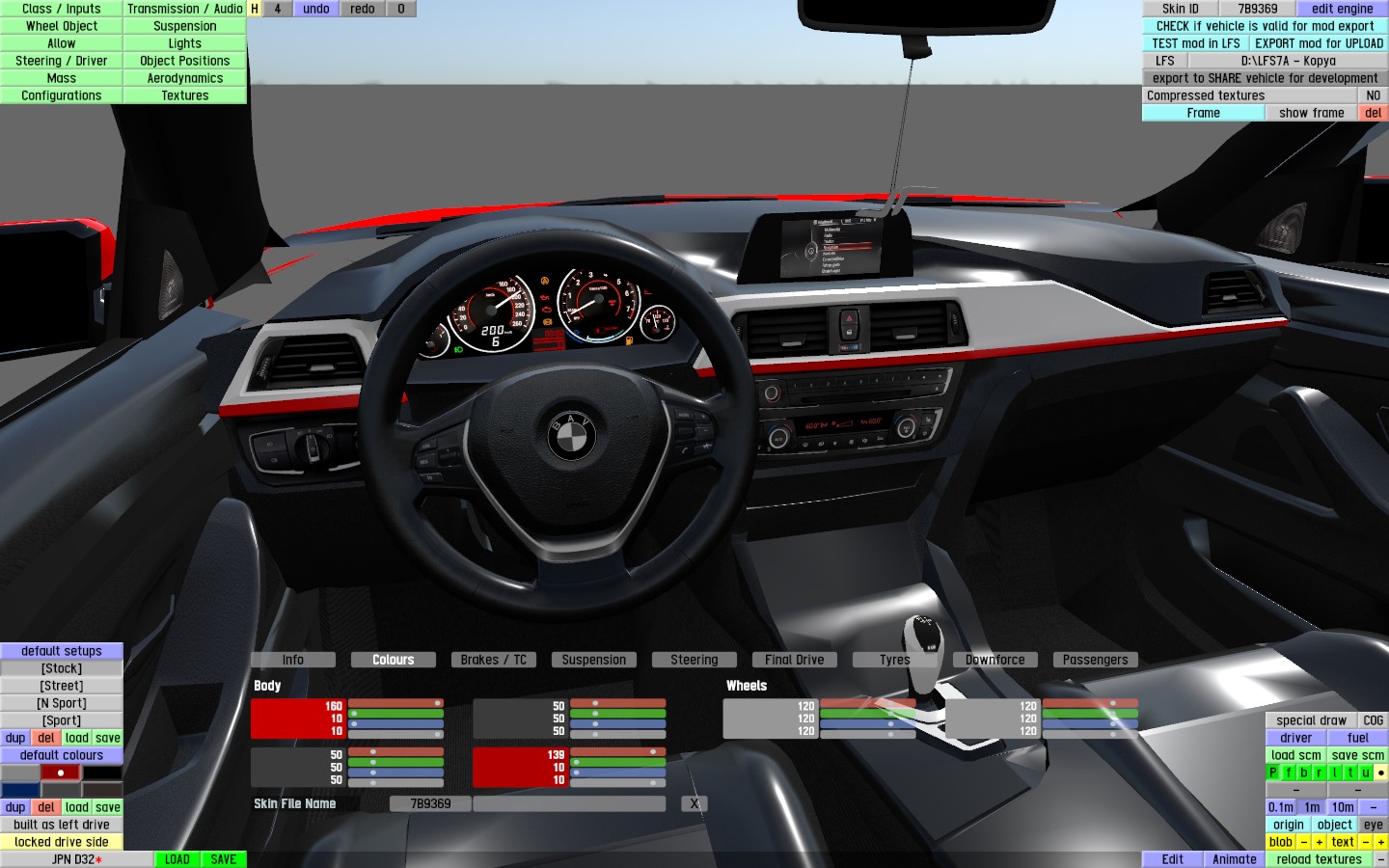This screenshot has height=868, width=1389.
Task: Open the Object Positions section
Action: pyautogui.click(x=185, y=61)
